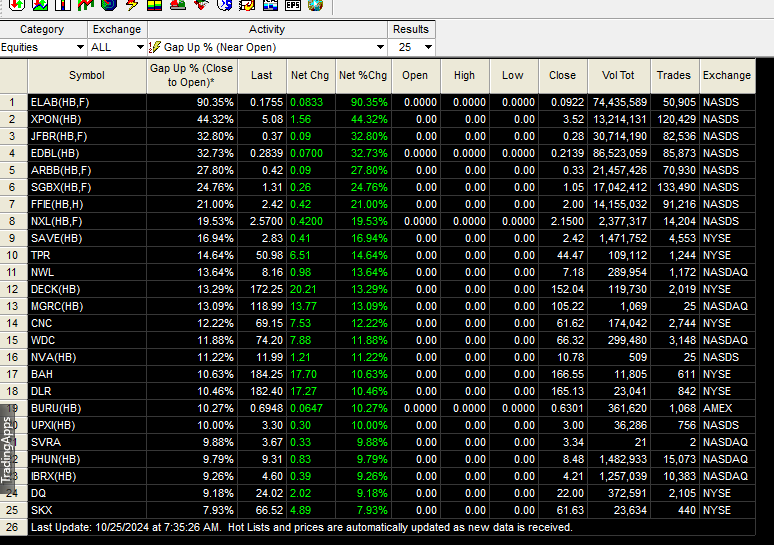Click the blue and white shield icon
Image resolution: width=774 pixels, height=545 pixels.
coord(224,5)
